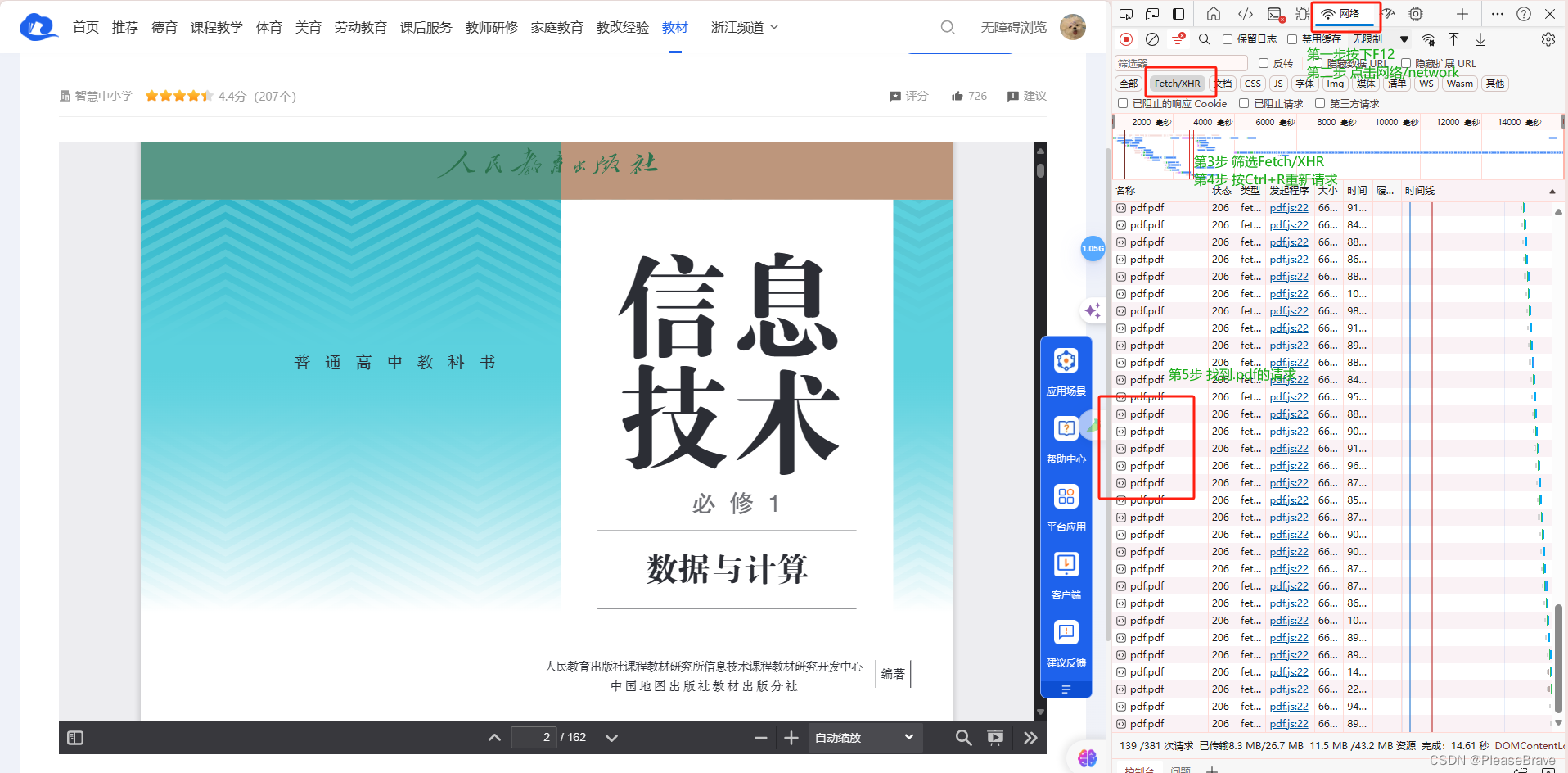This screenshot has width=1568, height=773.
Task: Select the Wasm filter type
Action: (1459, 84)
